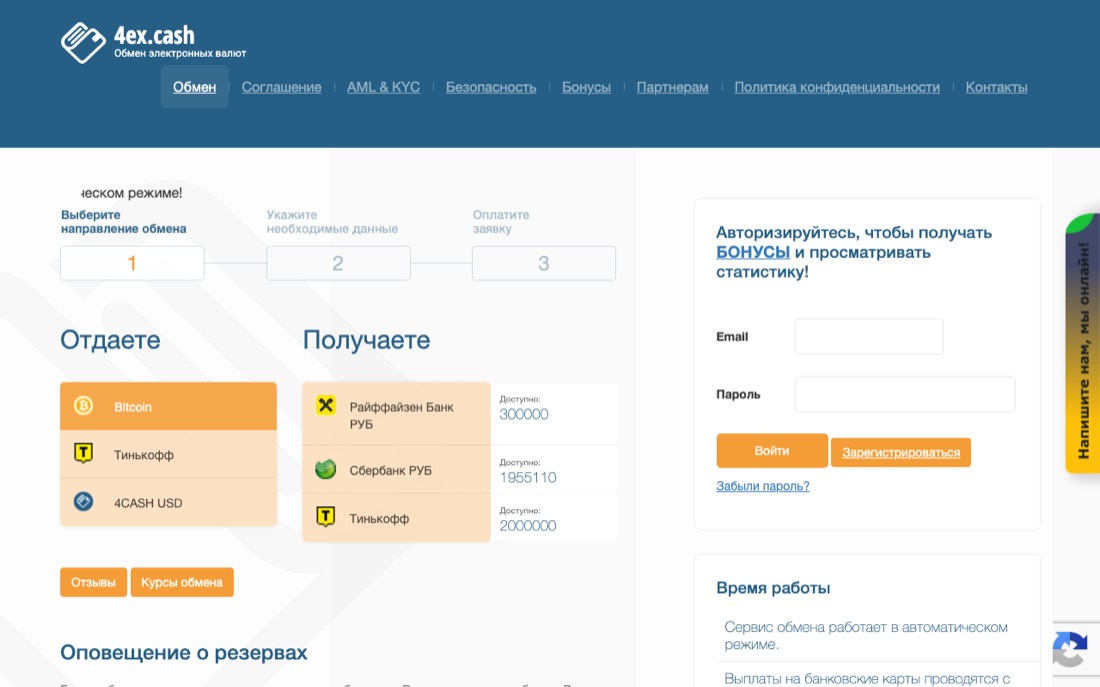Viewport: 1100px width, 687px height.
Task: Click the Выберите направление обмена label
Action: tap(123, 222)
